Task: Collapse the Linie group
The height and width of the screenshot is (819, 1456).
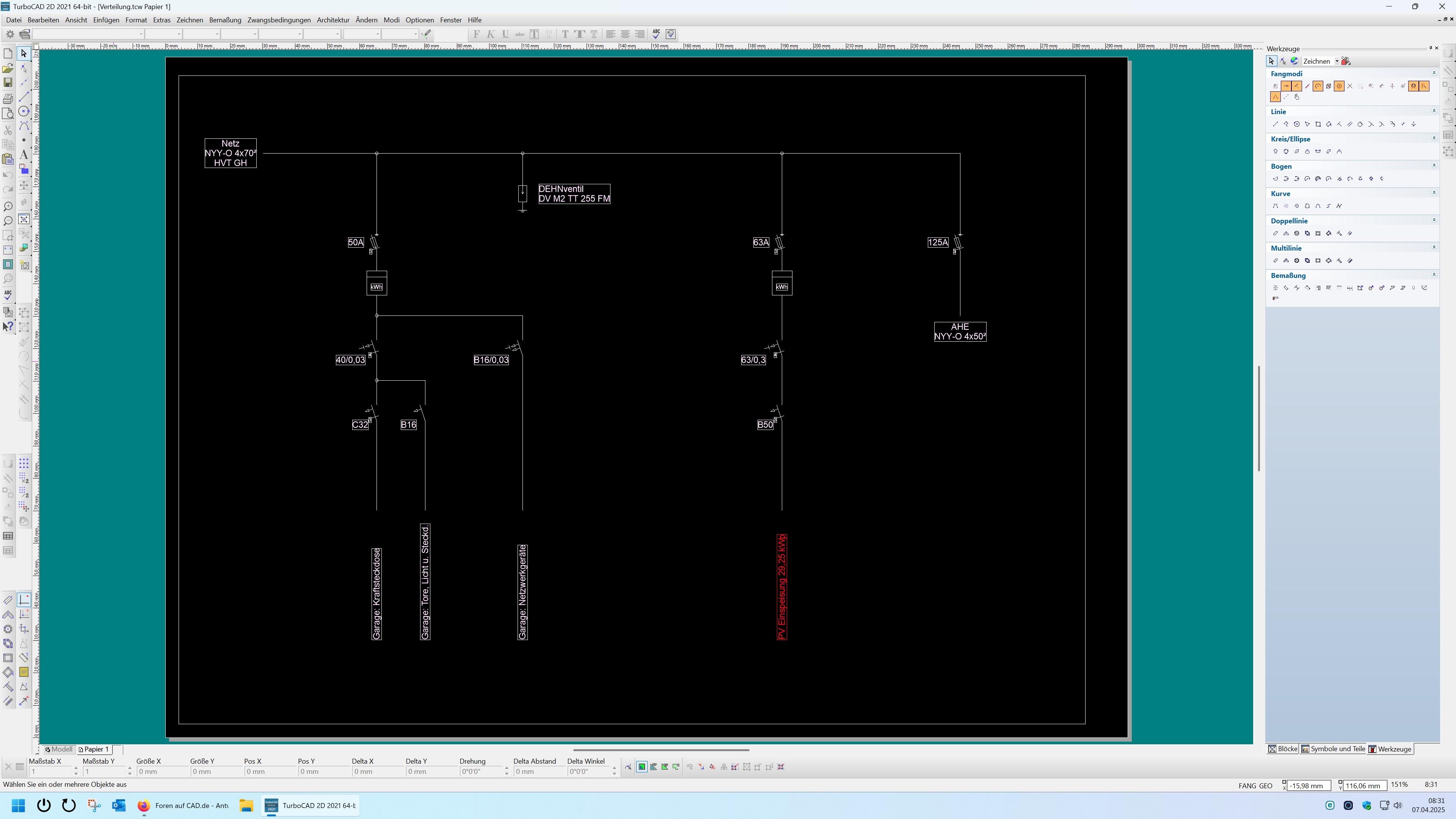Action: click(x=1434, y=111)
